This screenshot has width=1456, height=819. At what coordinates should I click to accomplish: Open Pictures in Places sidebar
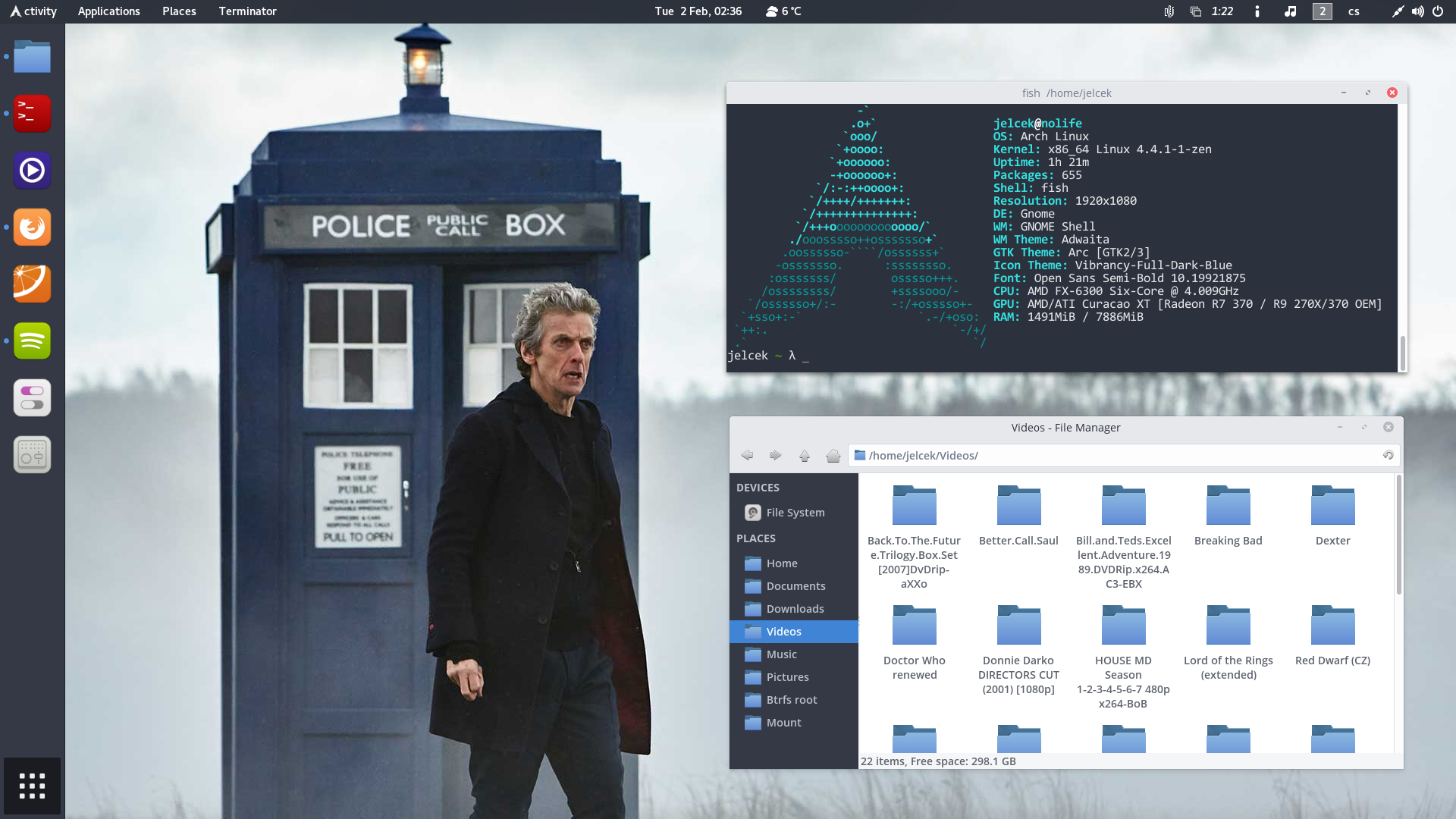coord(793,677)
